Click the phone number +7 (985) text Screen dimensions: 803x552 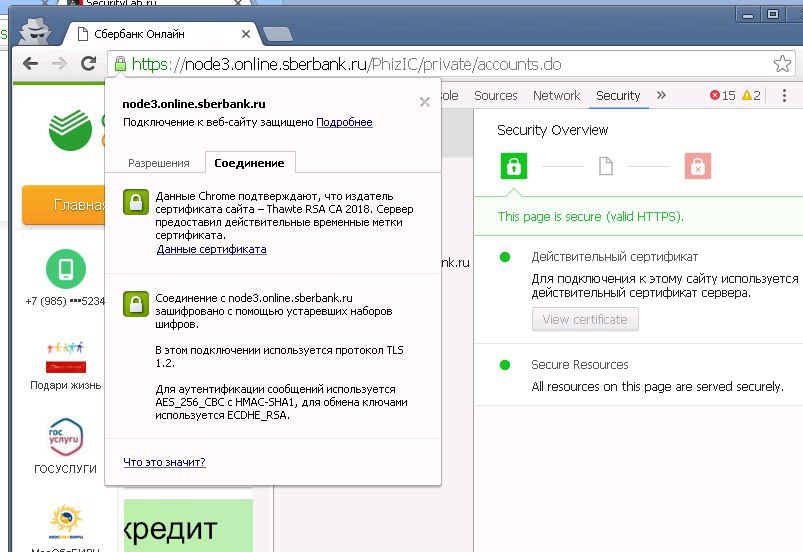coord(65,301)
